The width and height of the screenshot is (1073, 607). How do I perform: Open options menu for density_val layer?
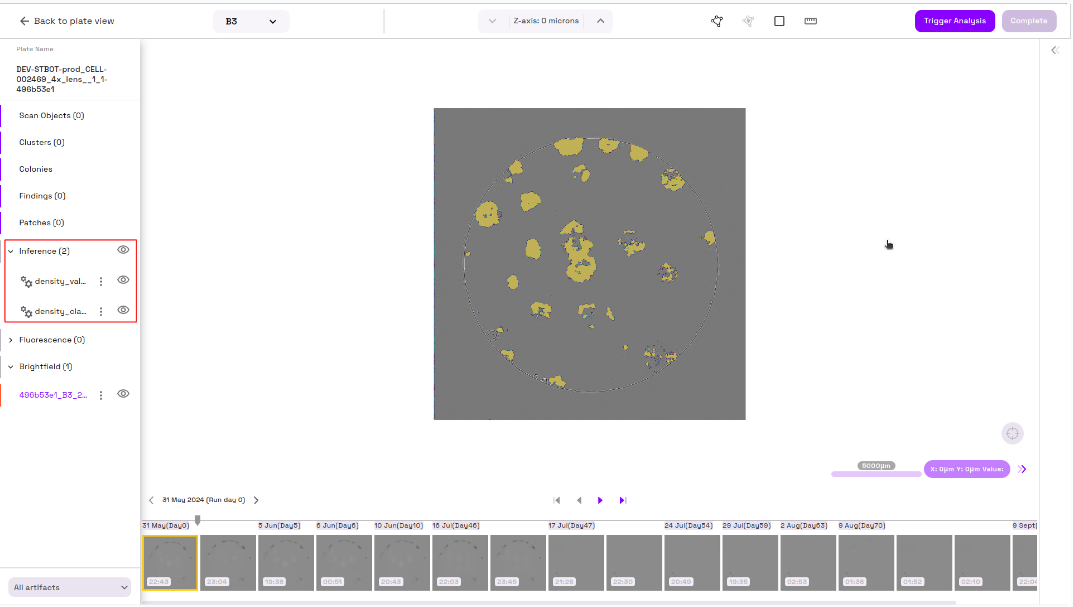101,281
